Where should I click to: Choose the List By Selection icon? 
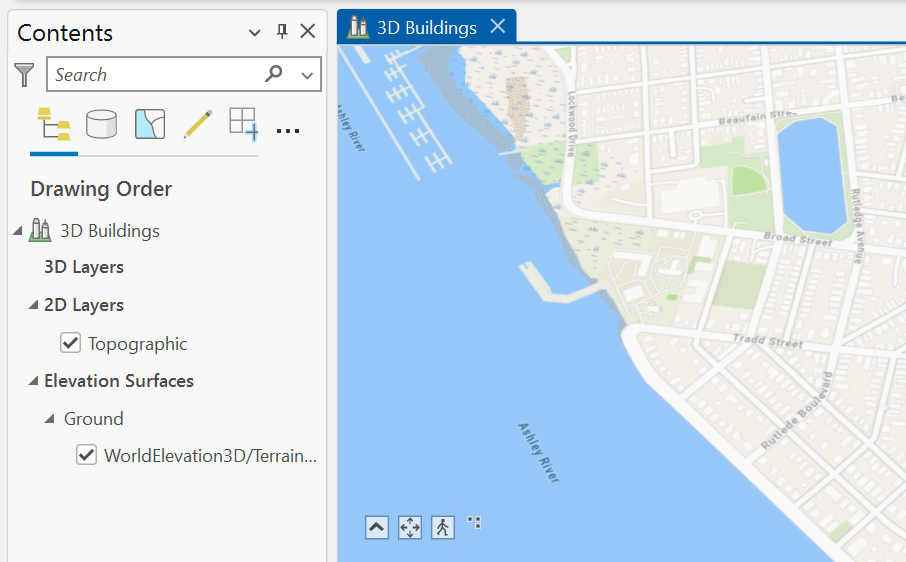pos(150,124)
